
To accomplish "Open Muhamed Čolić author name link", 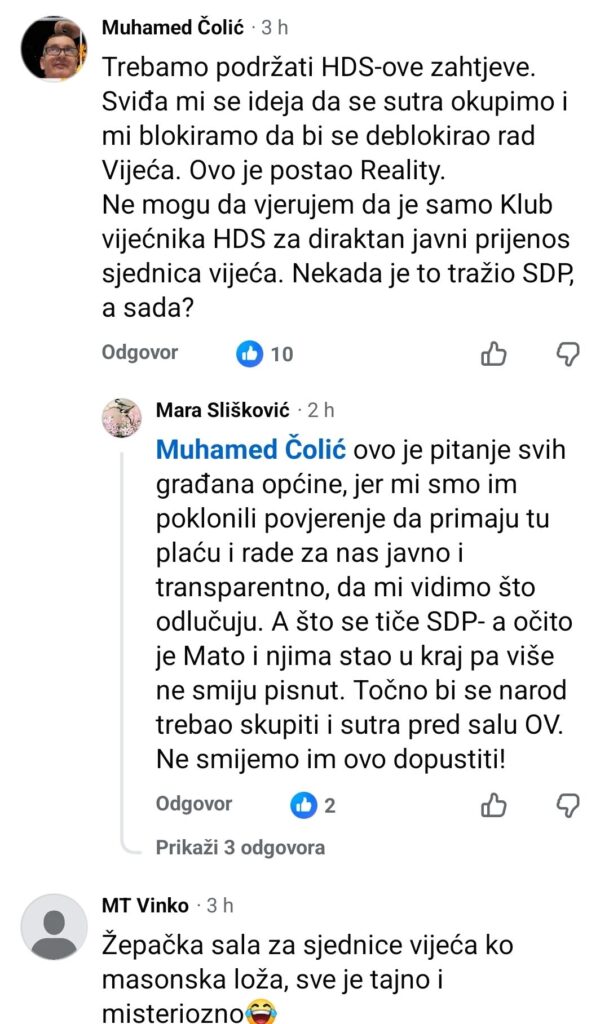I will click(170, 28).
